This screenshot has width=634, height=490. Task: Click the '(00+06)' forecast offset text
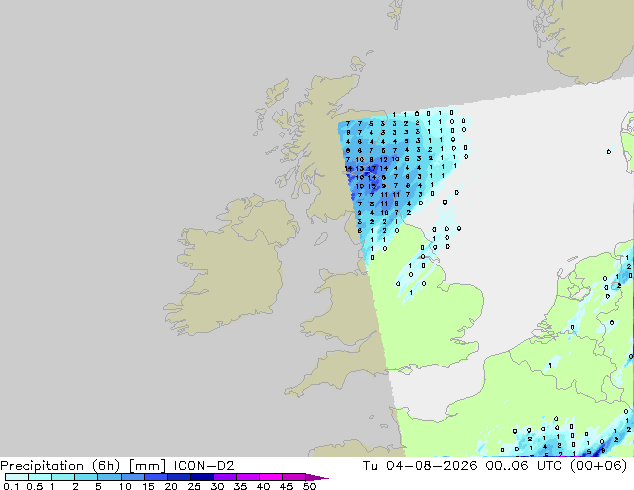click(598, 466)
